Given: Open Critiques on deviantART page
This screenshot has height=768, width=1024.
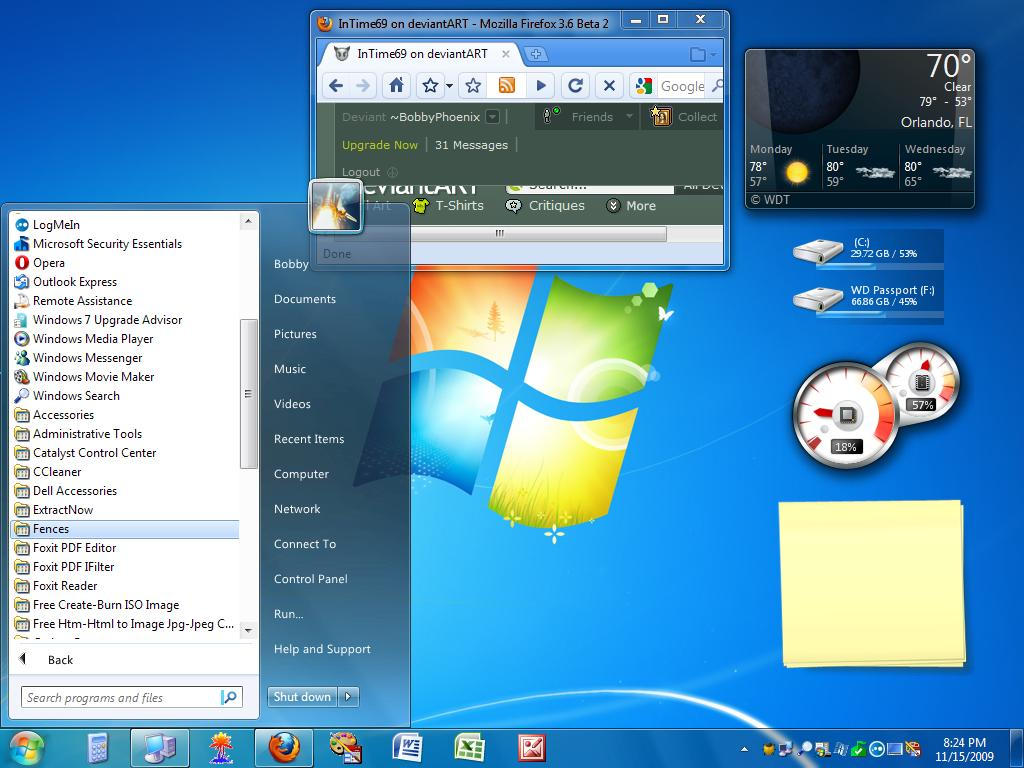Looking at the screenshot, I should [x=545, y=206].
